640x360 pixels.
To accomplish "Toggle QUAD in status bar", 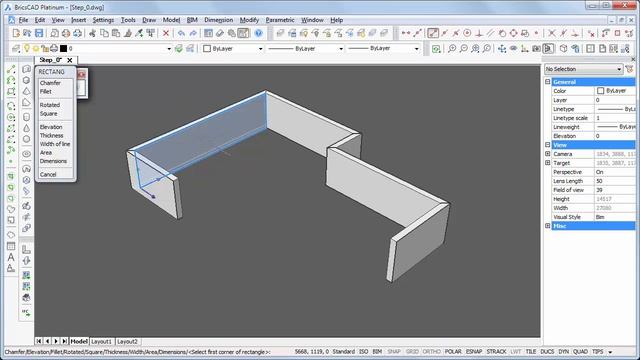I will [580, 351].
